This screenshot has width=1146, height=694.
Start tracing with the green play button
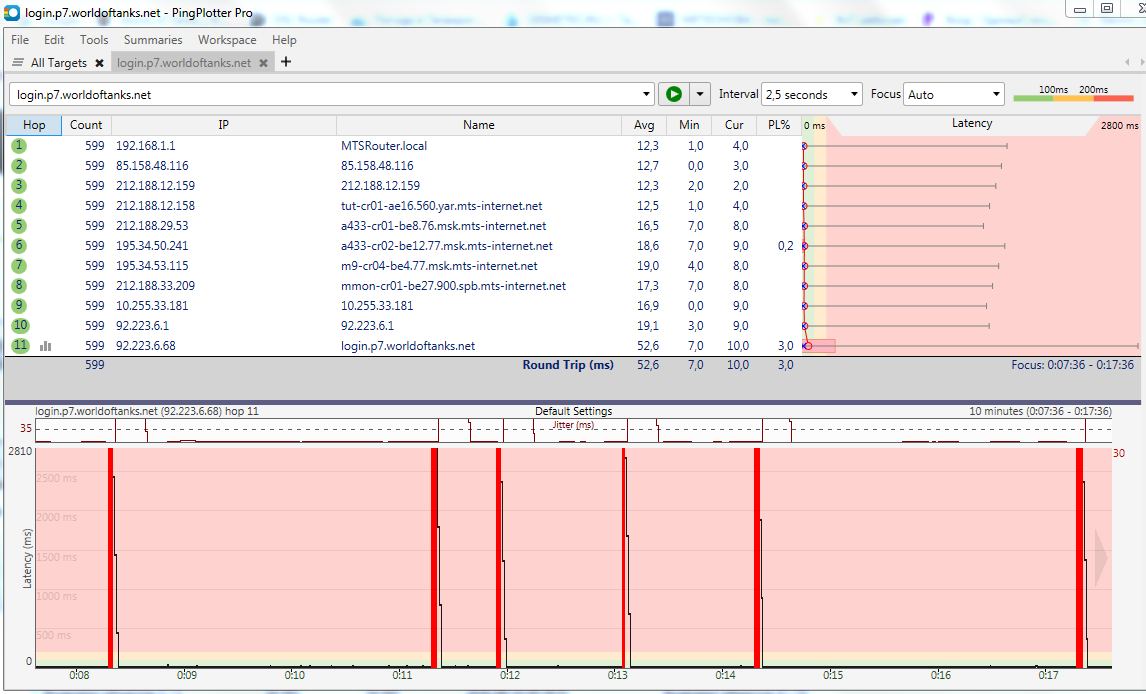[674, 94]
